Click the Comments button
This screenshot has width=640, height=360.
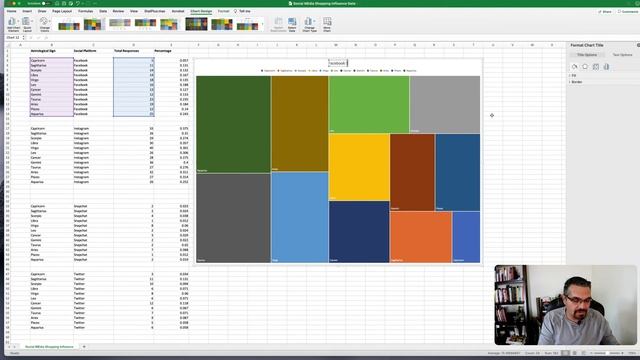tap(628, 11)
